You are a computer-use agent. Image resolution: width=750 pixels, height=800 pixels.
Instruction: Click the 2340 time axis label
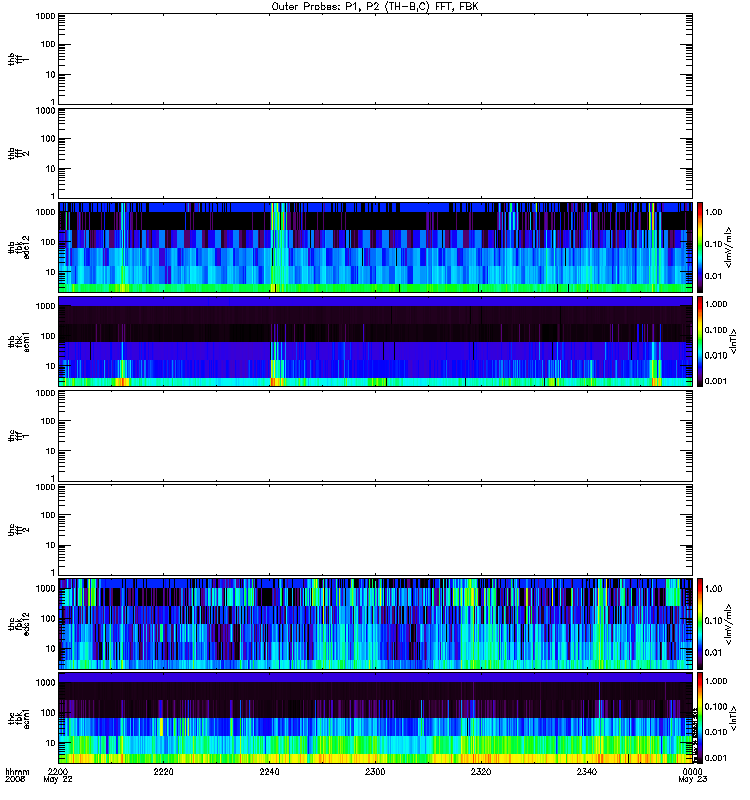(587, 771)
